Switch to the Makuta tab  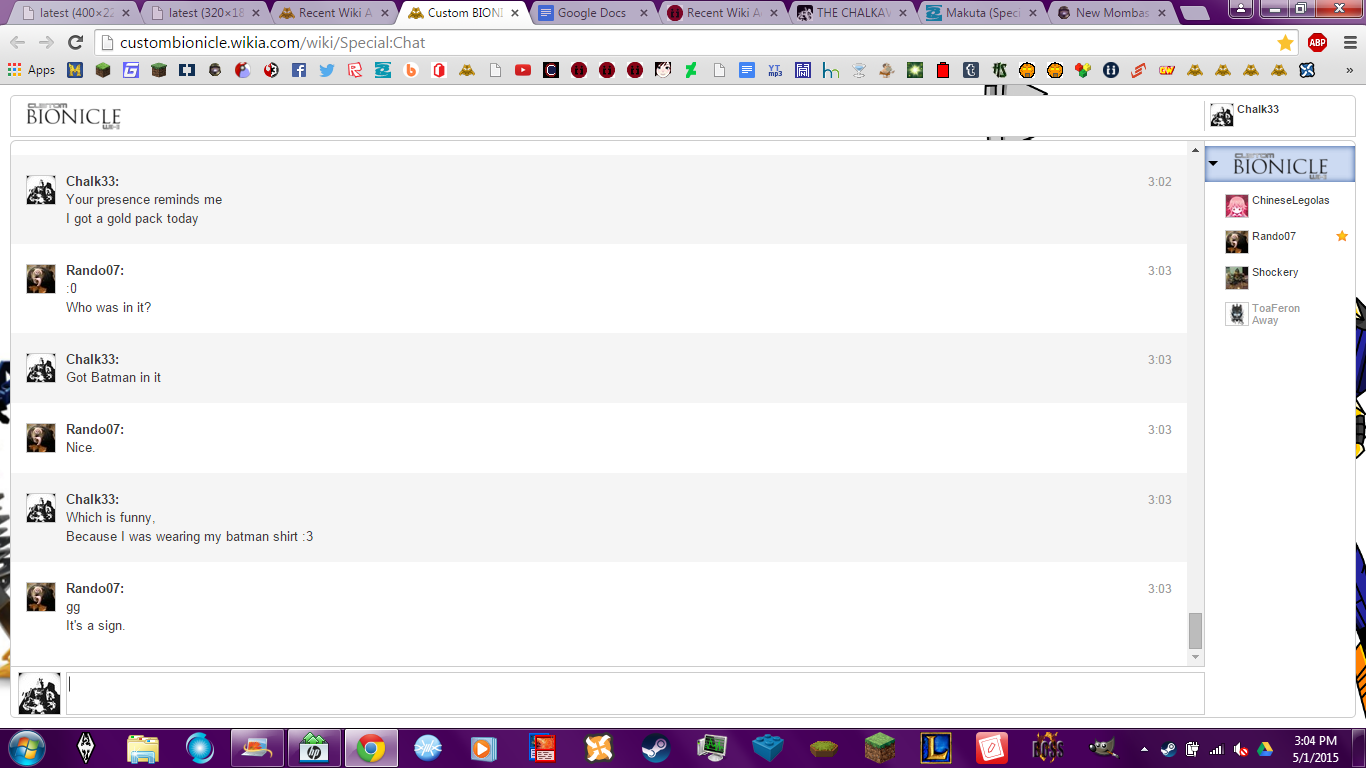click(983, 13)
